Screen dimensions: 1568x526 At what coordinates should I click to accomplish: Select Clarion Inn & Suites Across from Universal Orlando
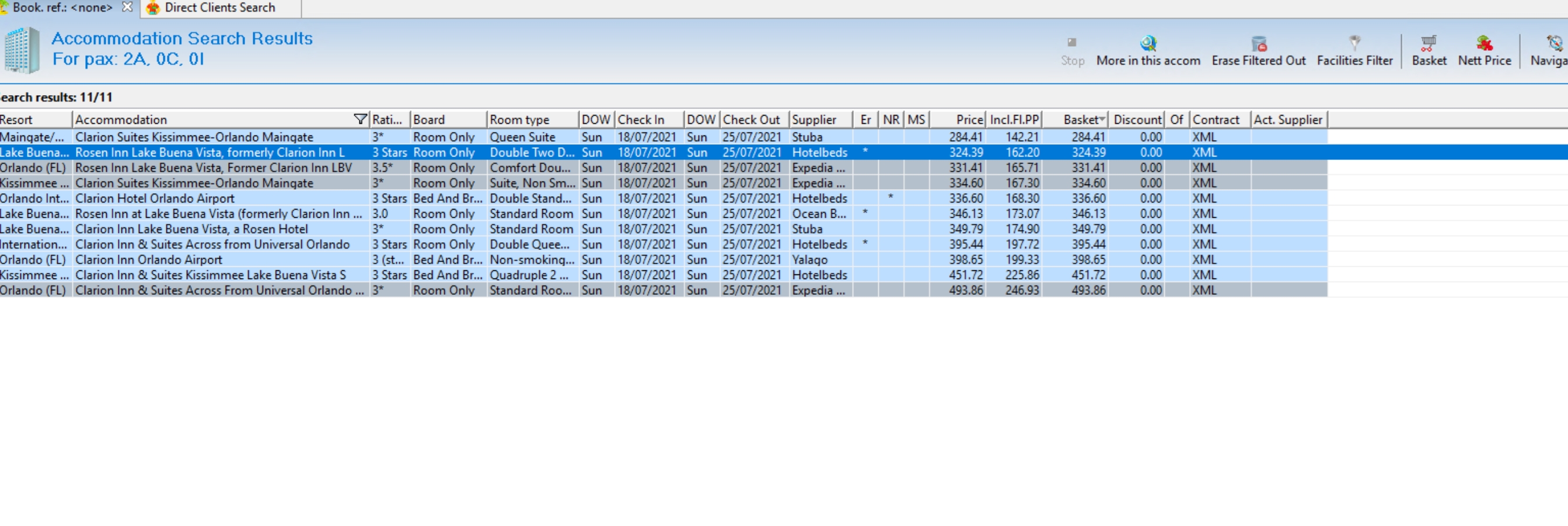(x=663, y=244)
